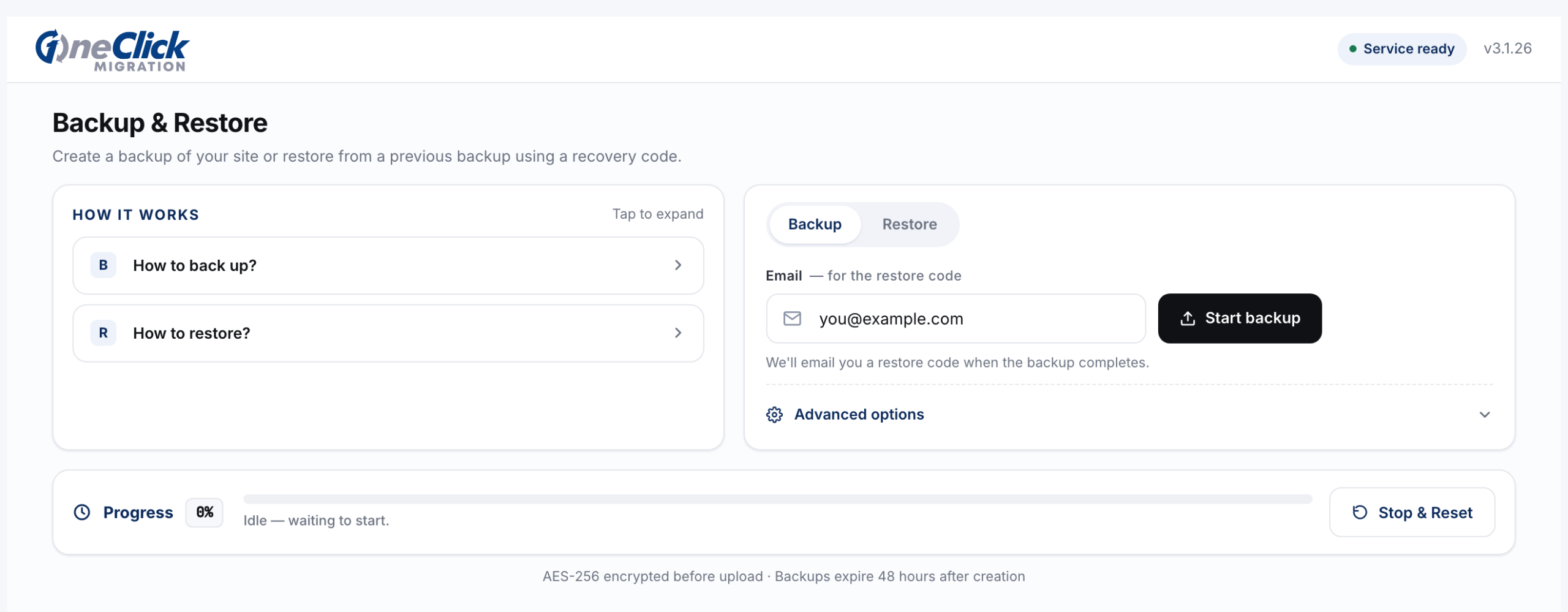Click the We'll email you a restore code hint
This screenshot has width=1568, height=612.
click(x=957, y=363)
